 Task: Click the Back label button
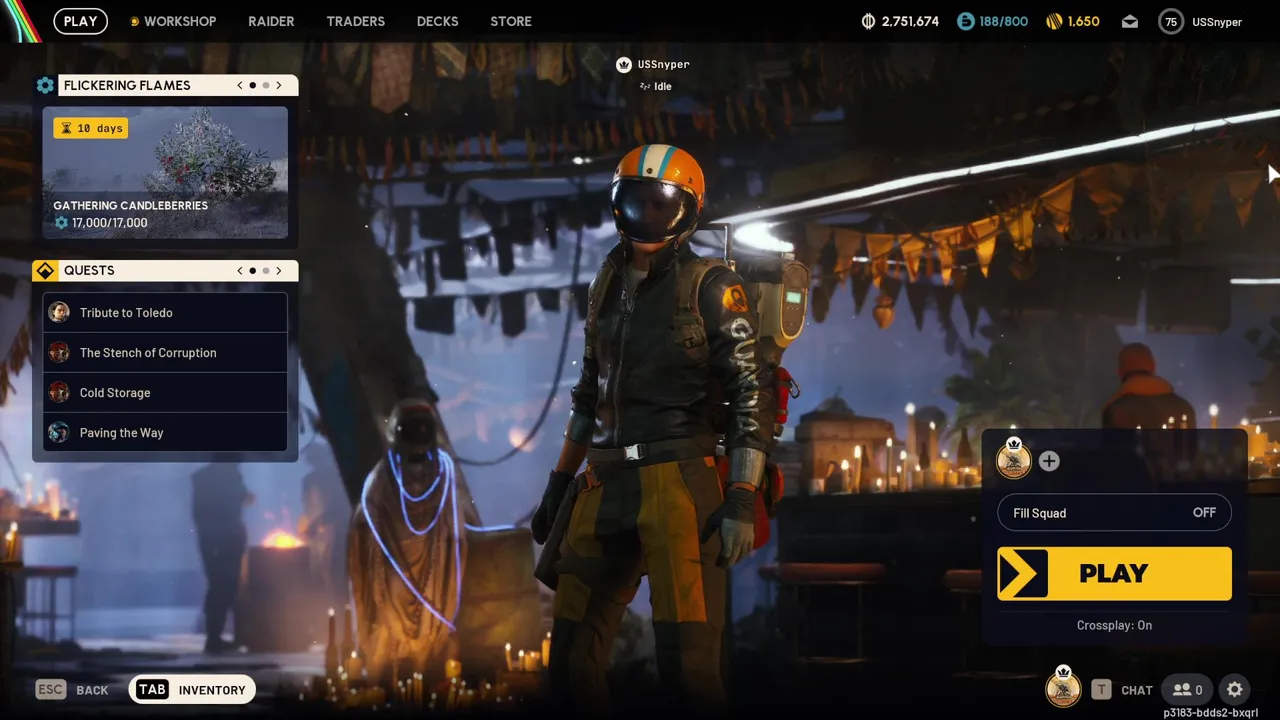click(92, 690)
